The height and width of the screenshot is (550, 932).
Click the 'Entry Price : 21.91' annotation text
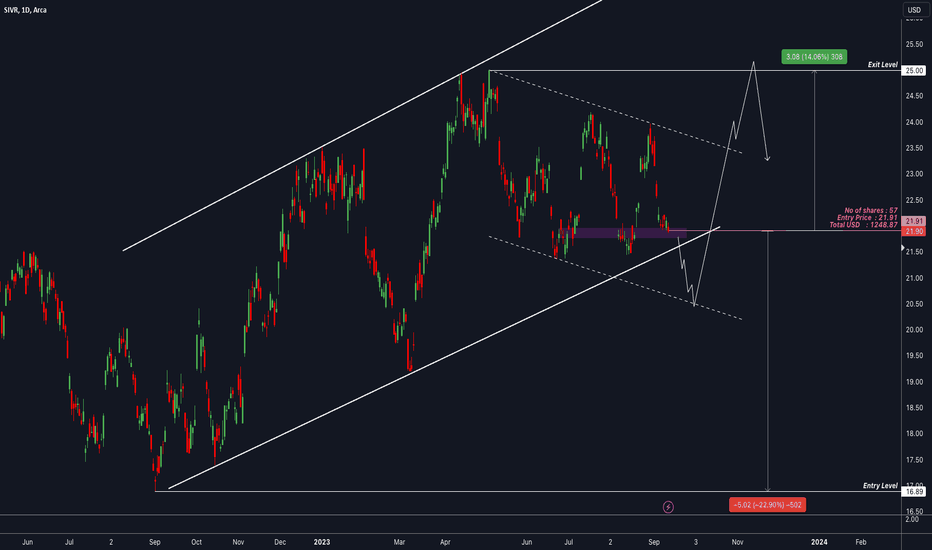coord(867,218)
